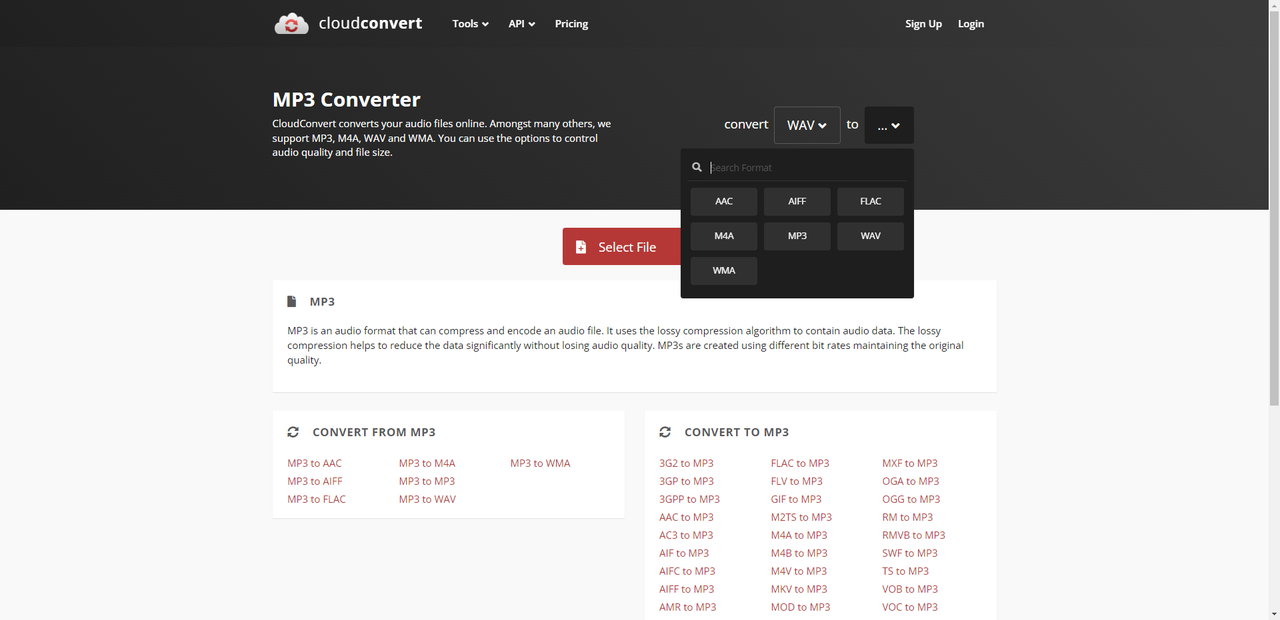The width and height of the screenshot is (1280, 620).
Task: Open the MXF to MP3 link
Action: click(x=910, y=463)
